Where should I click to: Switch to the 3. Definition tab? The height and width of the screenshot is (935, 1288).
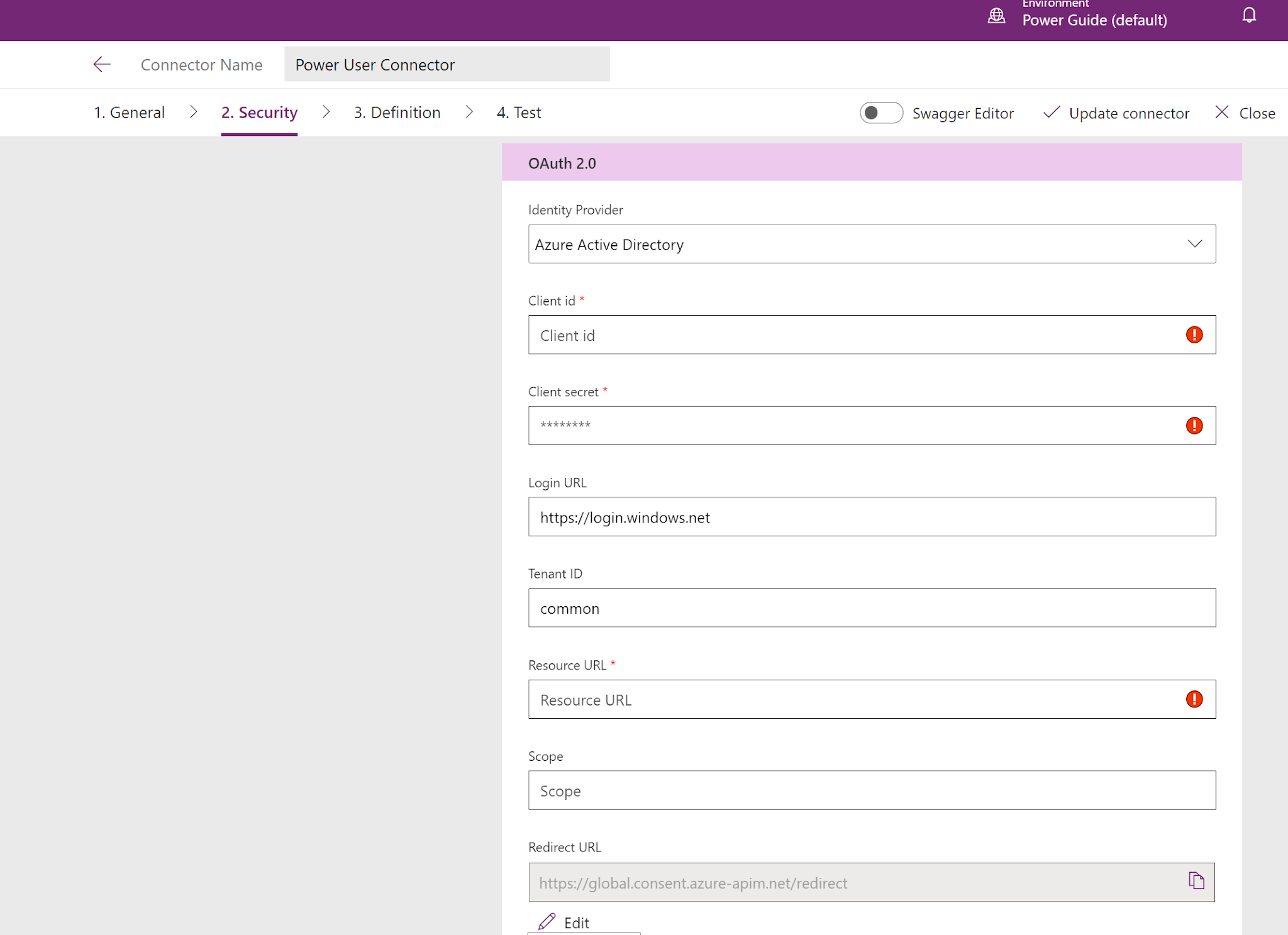pos(397,113)
